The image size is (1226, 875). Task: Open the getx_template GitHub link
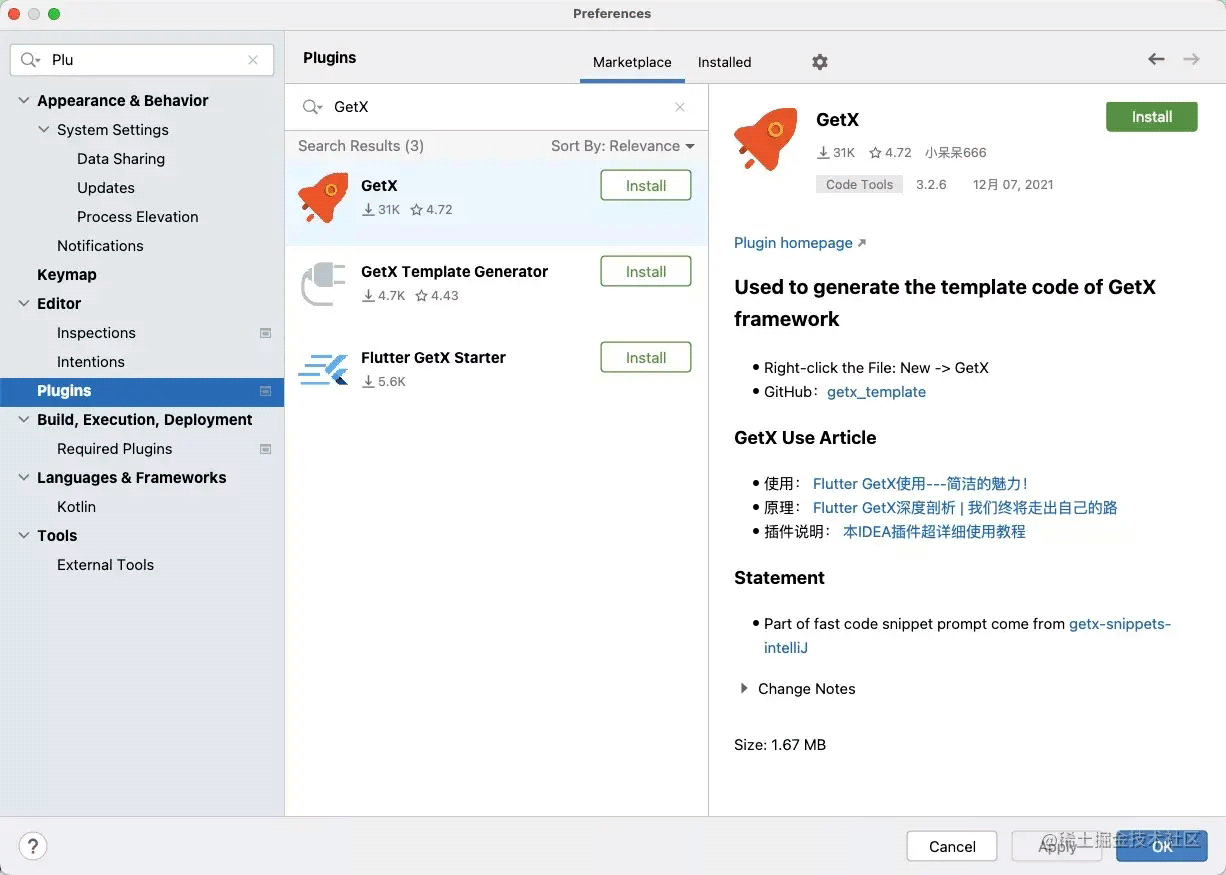coord(876,392)
